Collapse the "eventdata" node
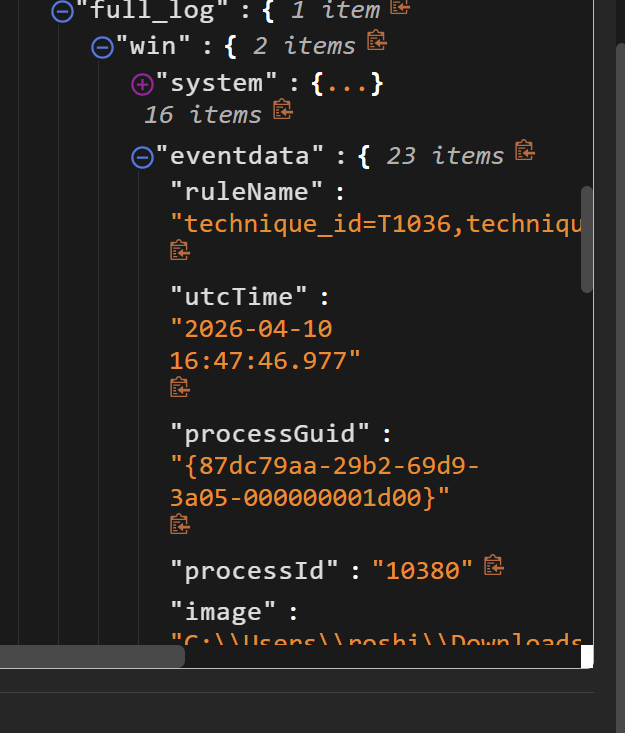The image size is (625, 733). coord(143,157)
